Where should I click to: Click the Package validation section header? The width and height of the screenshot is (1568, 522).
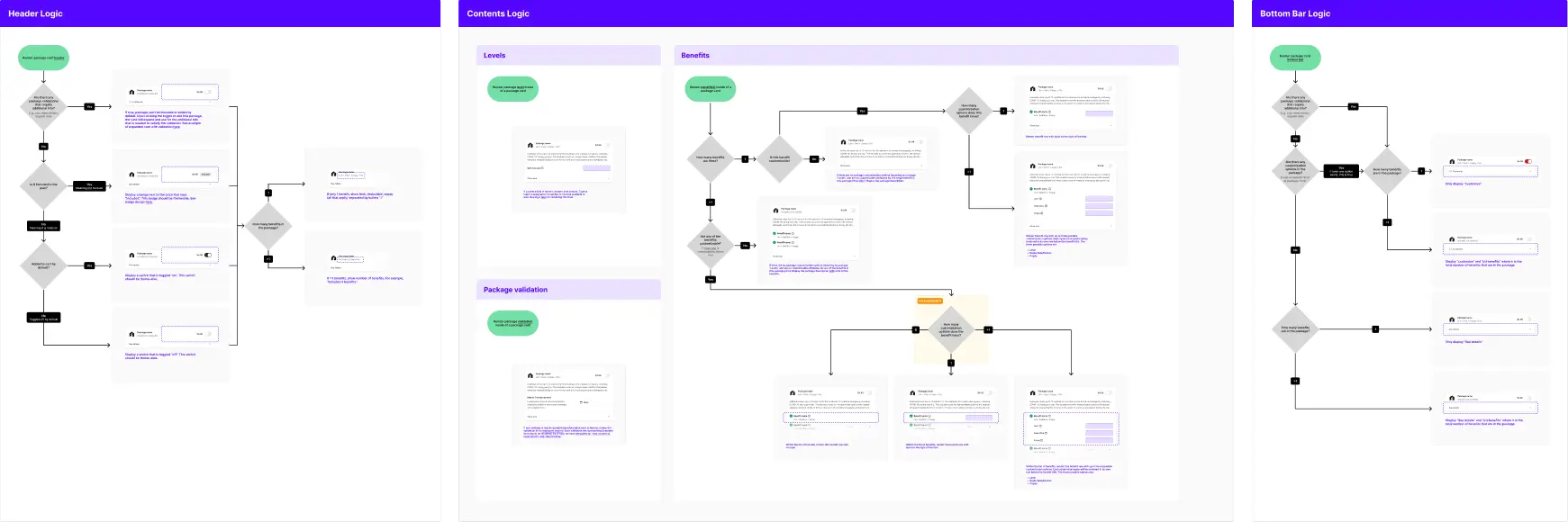[515, 290]
